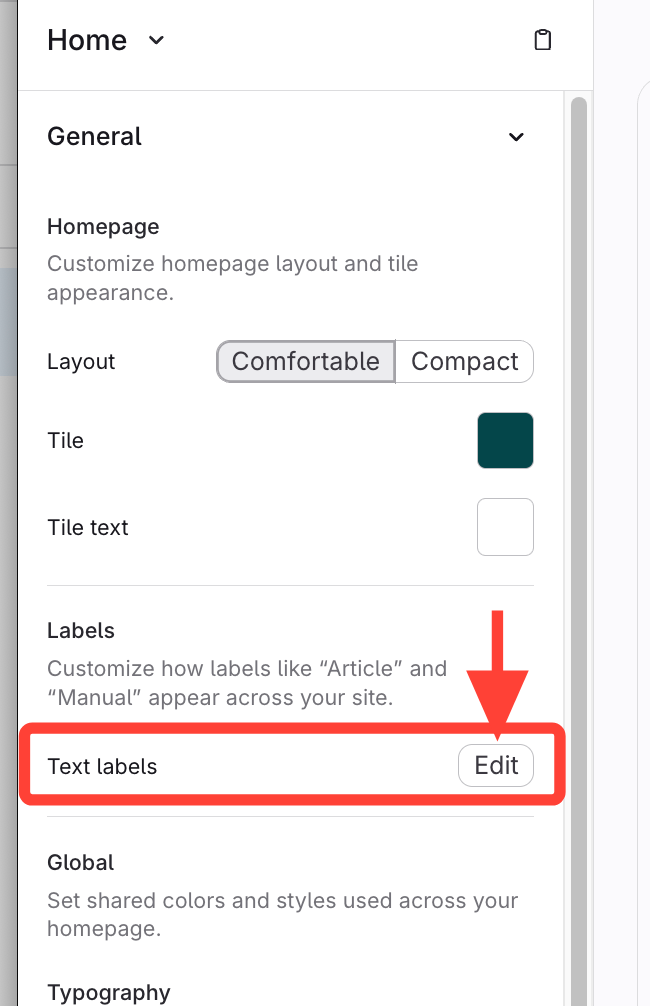Click the Layout setting label
This screenshot has width=650, height=1006.
(81, 361)
